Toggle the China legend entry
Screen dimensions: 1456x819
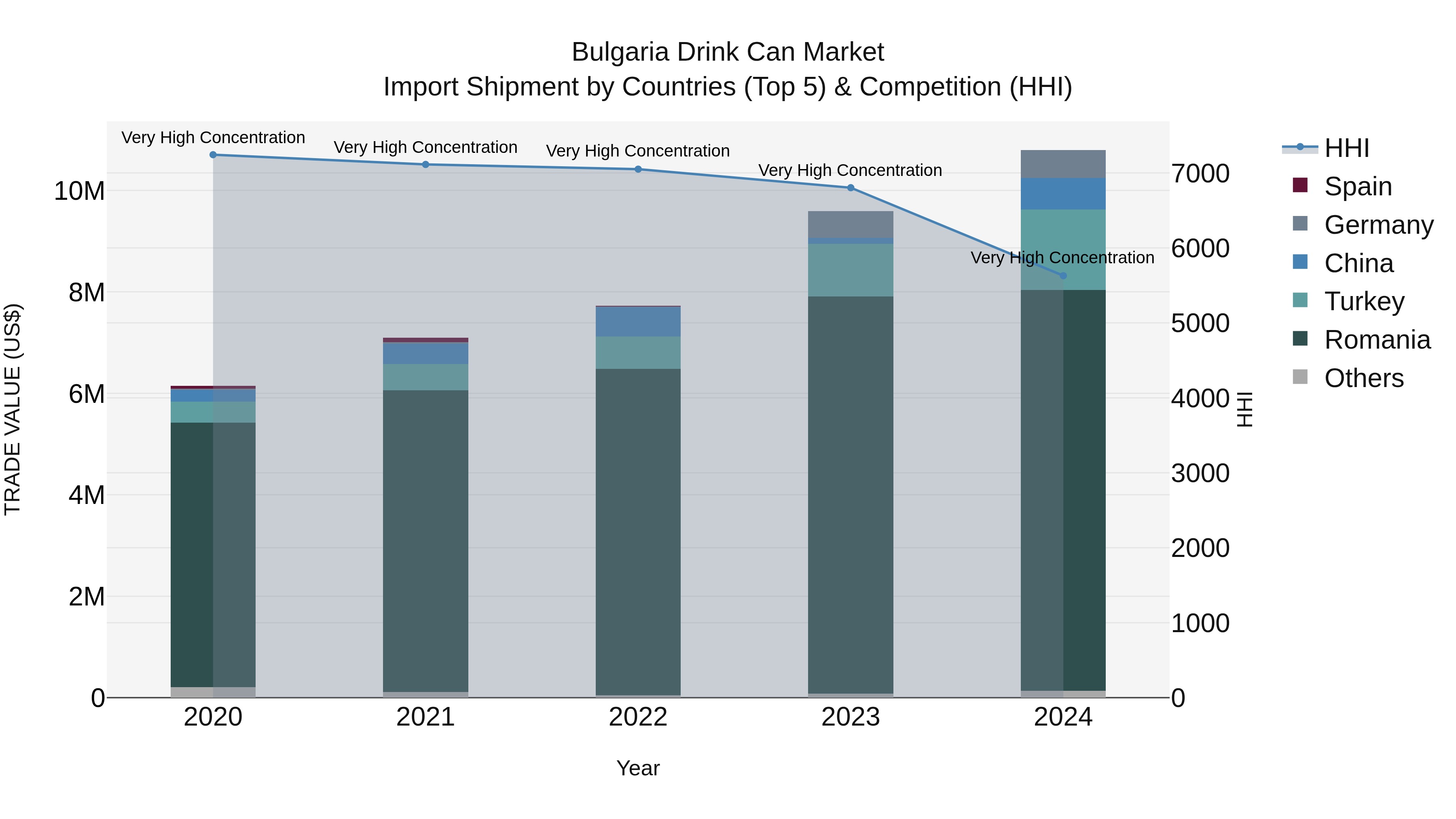coord(1343,263)
